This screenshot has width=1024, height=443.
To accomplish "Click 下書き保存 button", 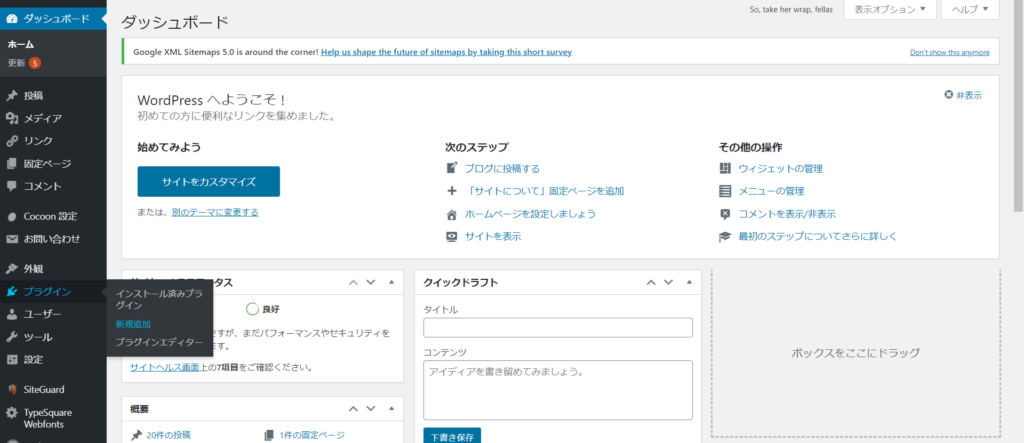I will click(452, 435).
